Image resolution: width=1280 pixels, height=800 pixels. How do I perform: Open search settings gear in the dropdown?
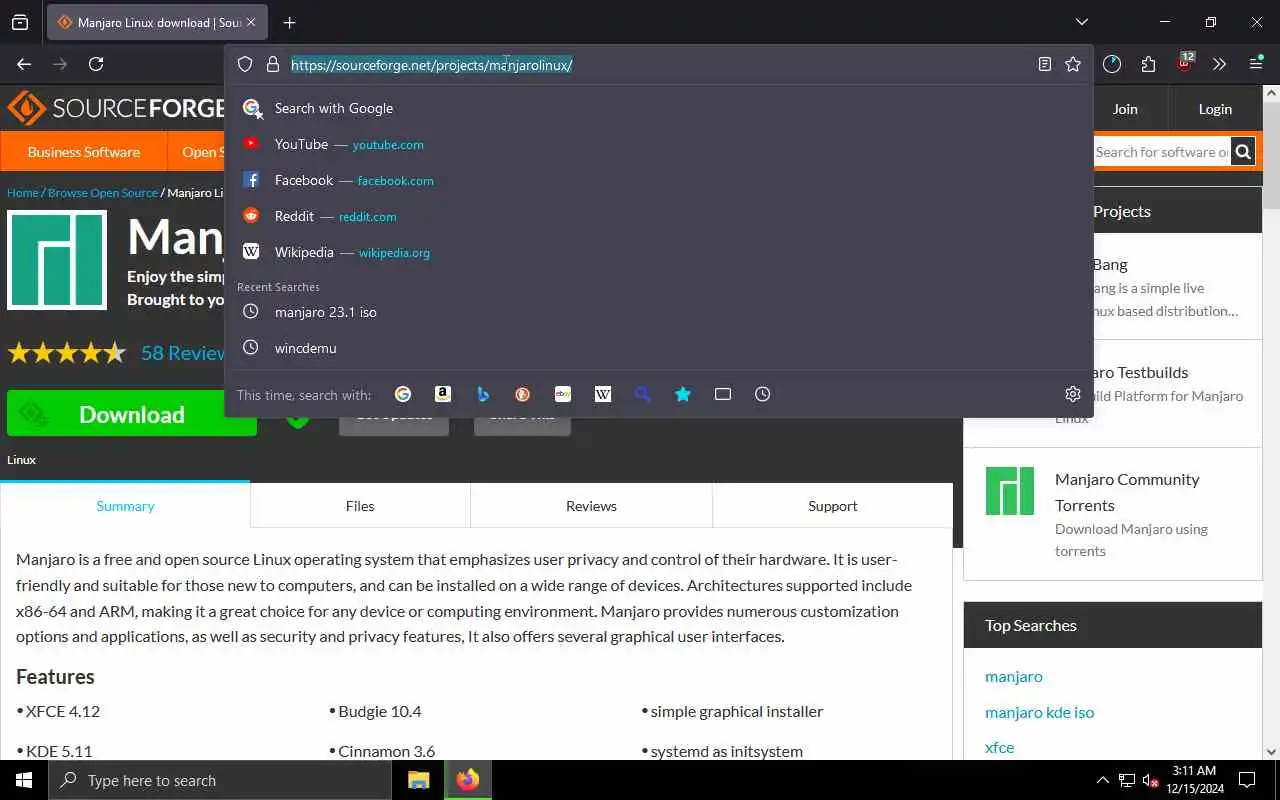pos(1073,394)
